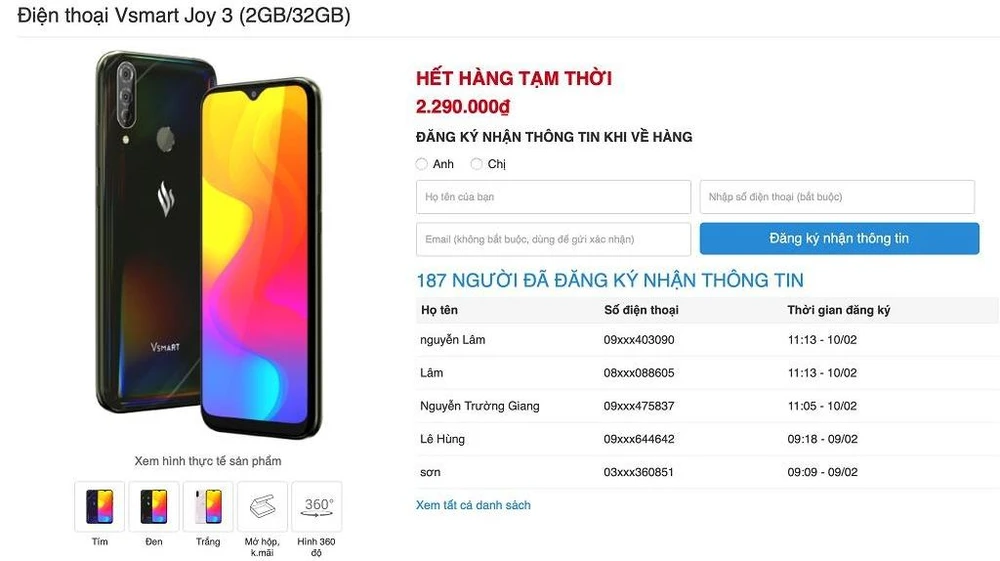Select the nguyễn Lâm registration row
The height and width of the screenshot is (561, 1000).
point(708,340)
